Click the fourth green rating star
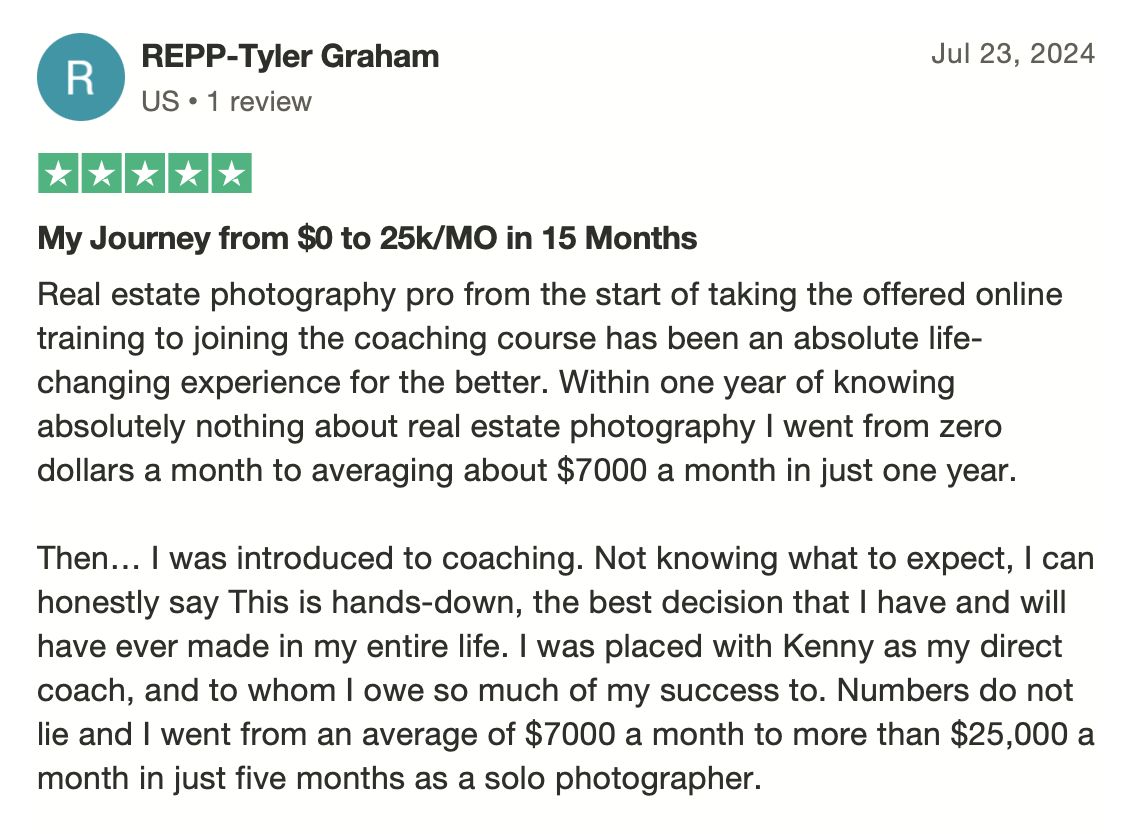Image resolution: width=1144 pixels, height=834 pixels. coord(188,174)
